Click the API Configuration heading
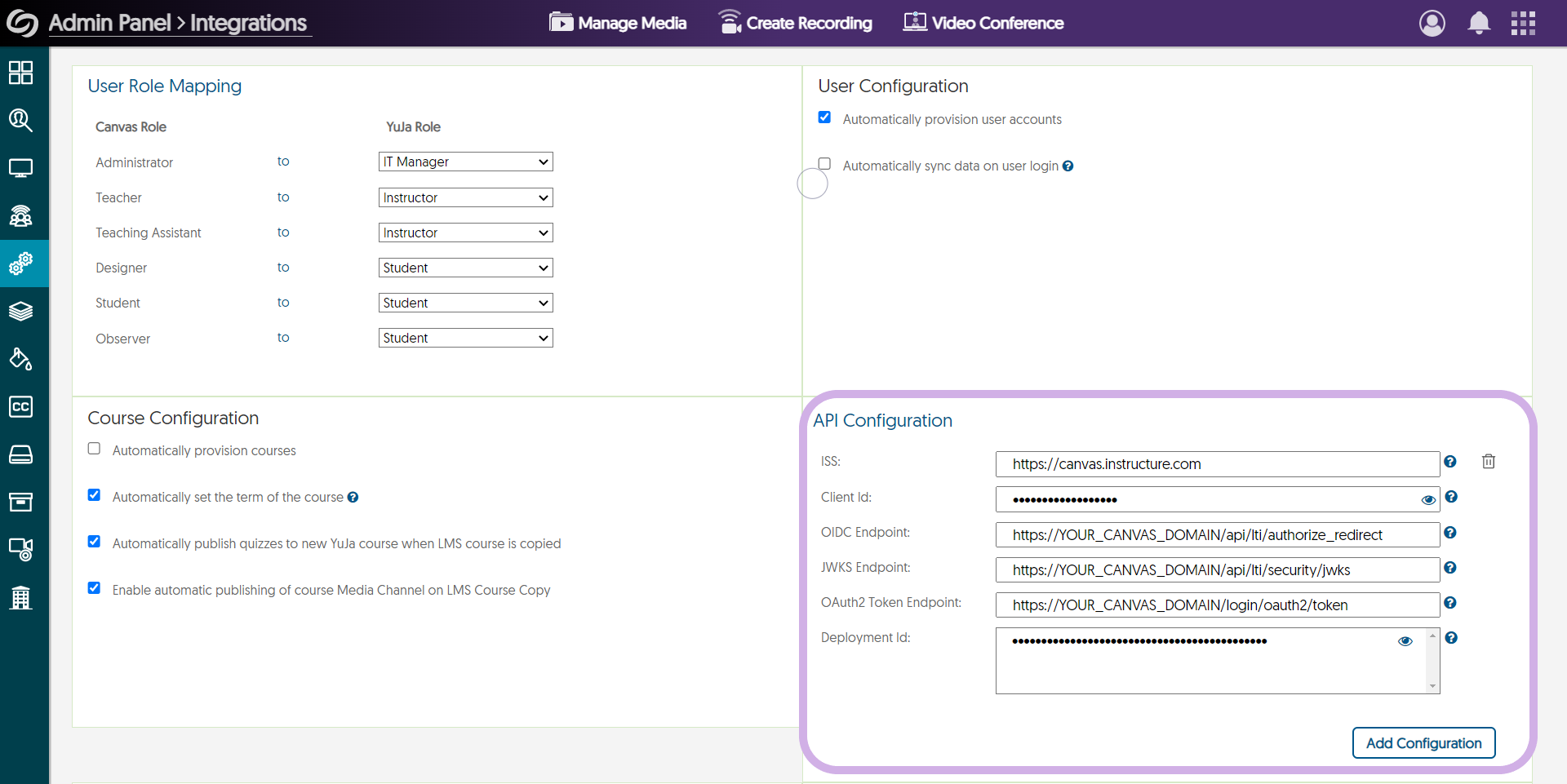 [x=883, y=421]
